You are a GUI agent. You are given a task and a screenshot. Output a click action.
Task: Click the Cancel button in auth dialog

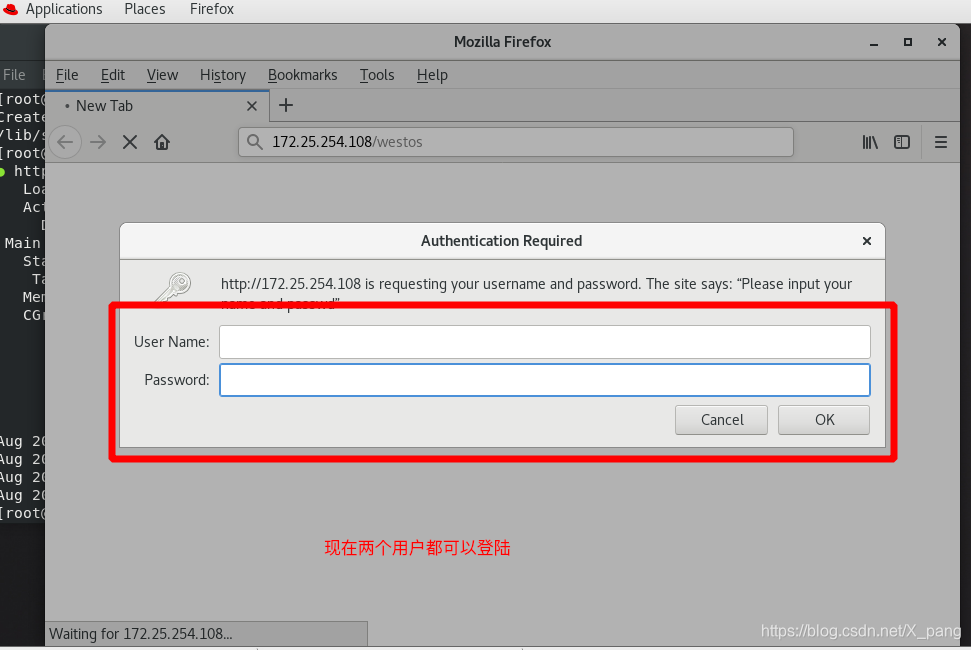721,420
